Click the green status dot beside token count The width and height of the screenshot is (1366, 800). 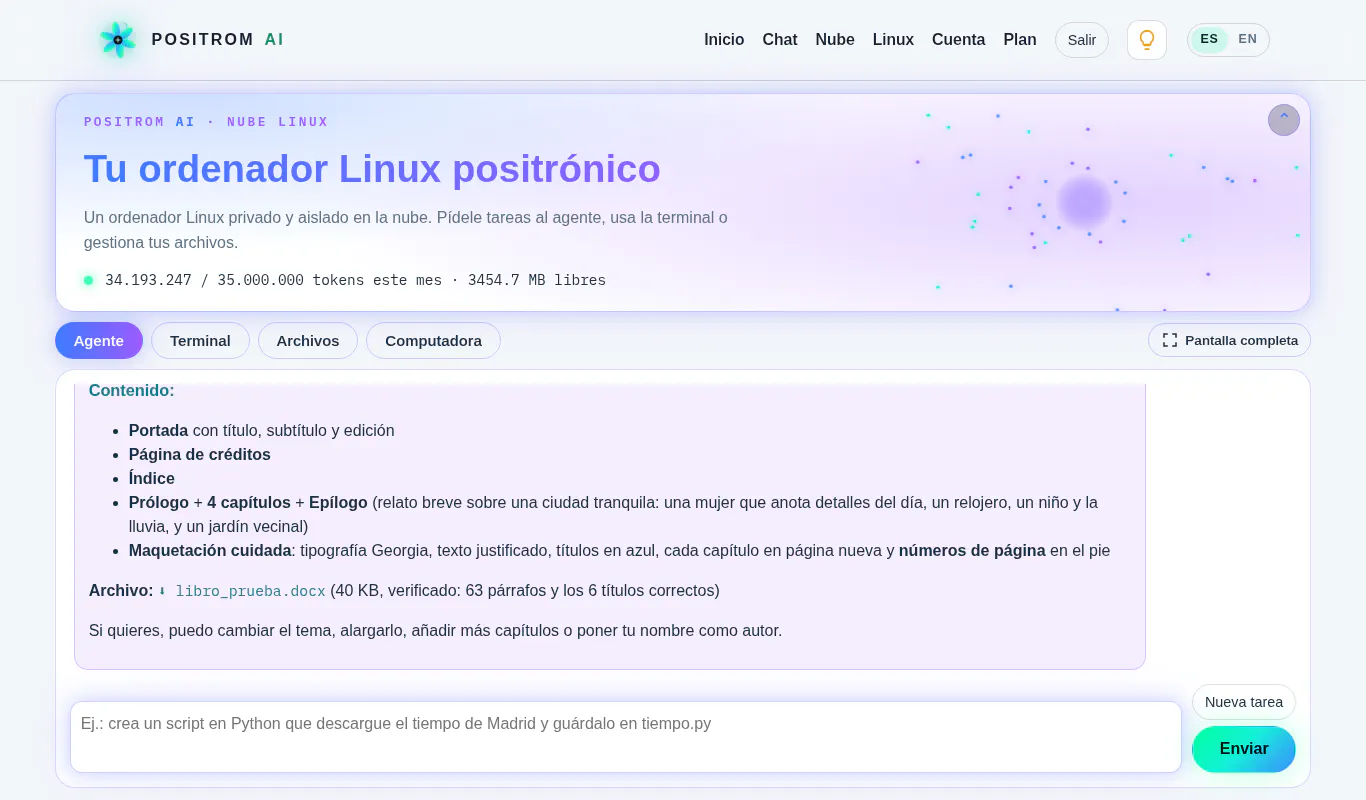88,280
